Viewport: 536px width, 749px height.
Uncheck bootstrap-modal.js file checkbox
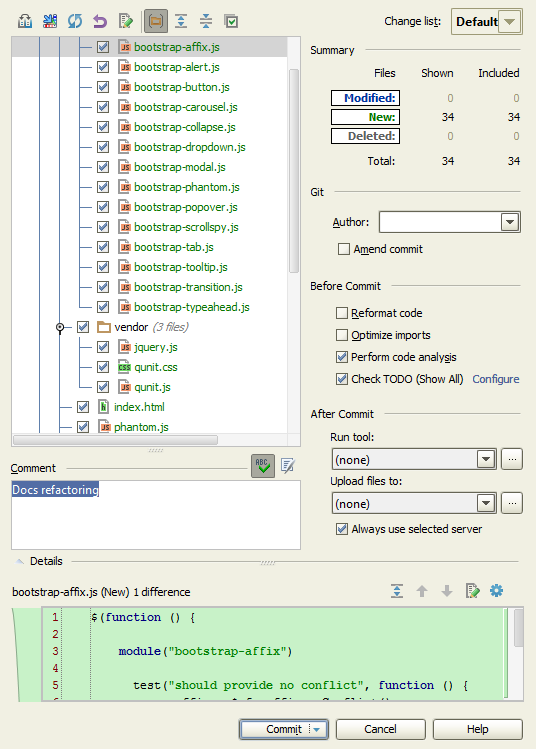coord(103,167)
